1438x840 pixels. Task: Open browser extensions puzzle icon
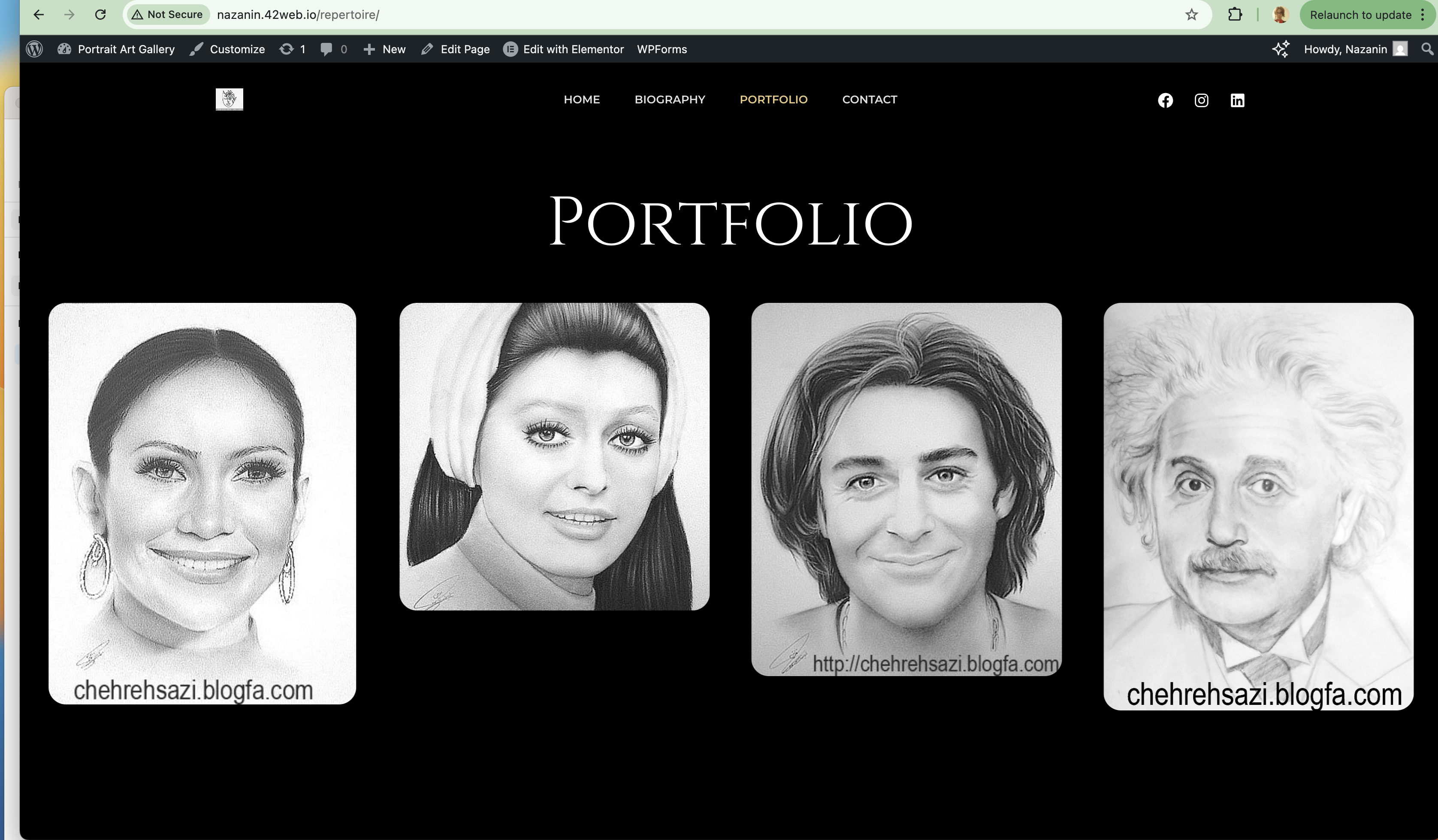1234,15
